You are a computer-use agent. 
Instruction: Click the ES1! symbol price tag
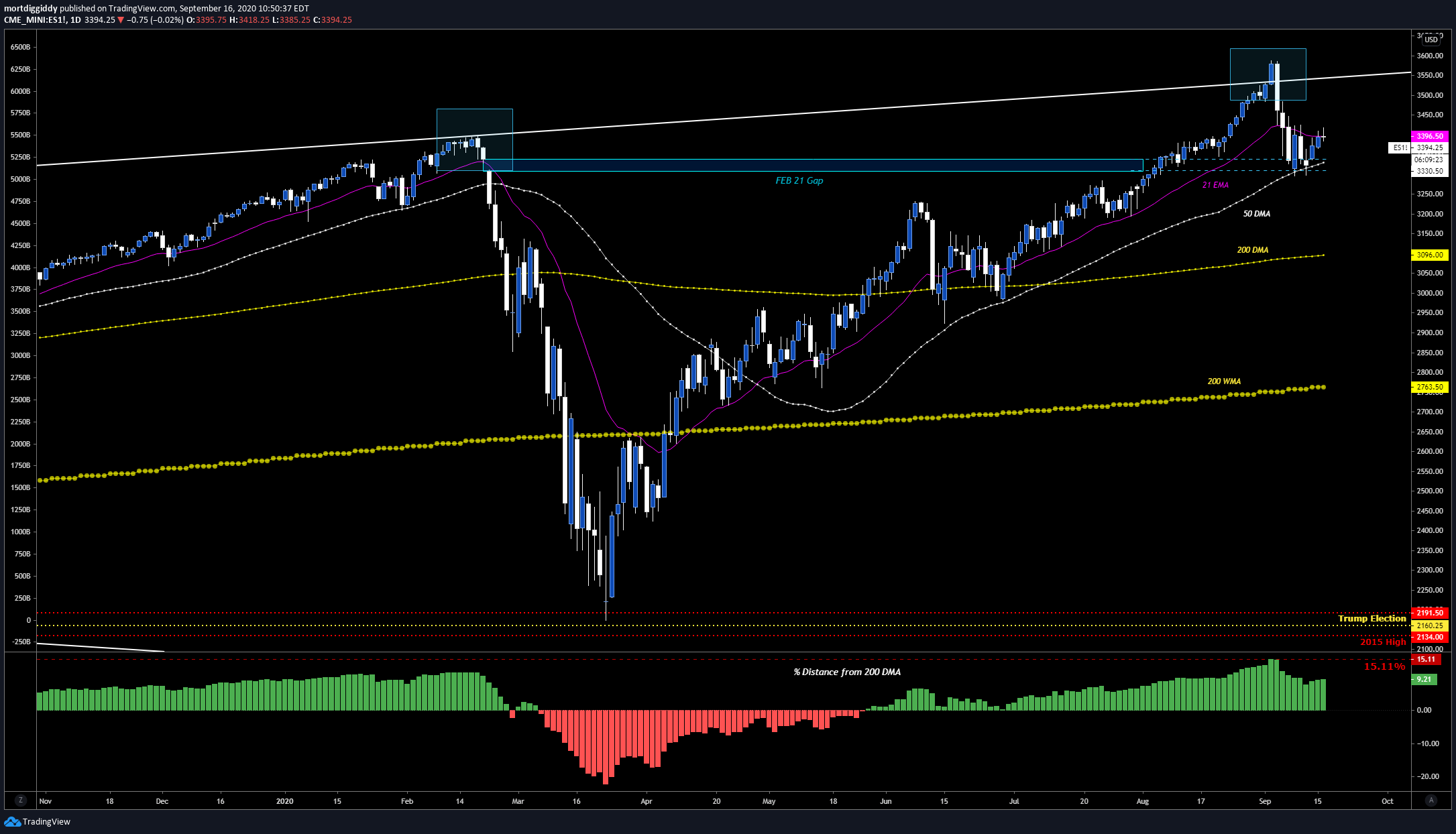[1400, 147]
